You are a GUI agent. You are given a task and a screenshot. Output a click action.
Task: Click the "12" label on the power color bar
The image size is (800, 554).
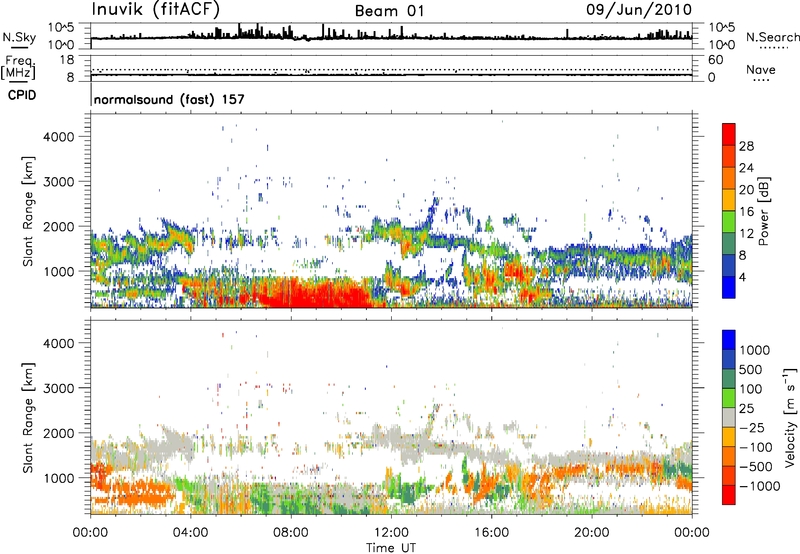(x=746, y=234)
